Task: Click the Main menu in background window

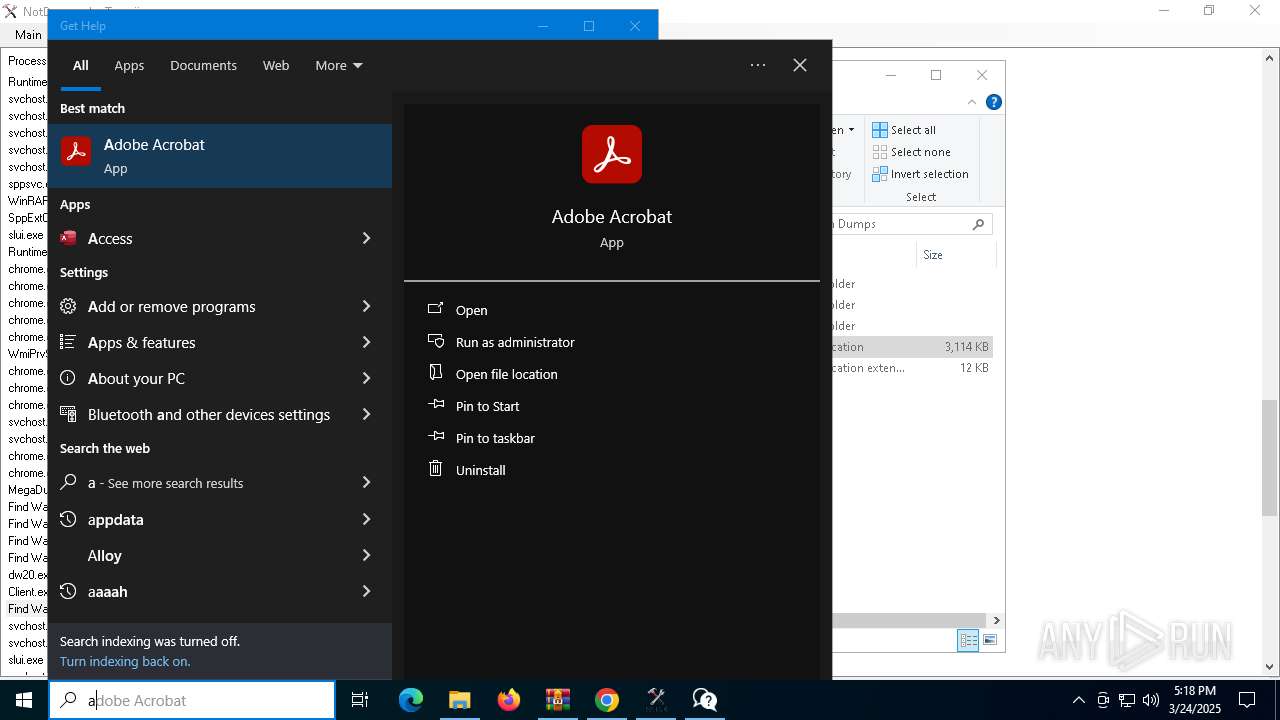Action: [28, 34]
